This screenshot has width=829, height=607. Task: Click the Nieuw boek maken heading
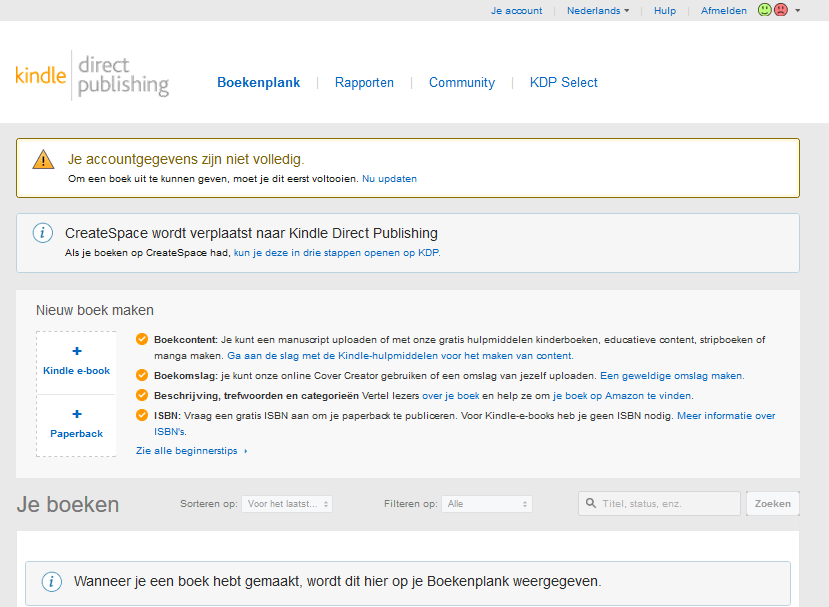[95, 310]
